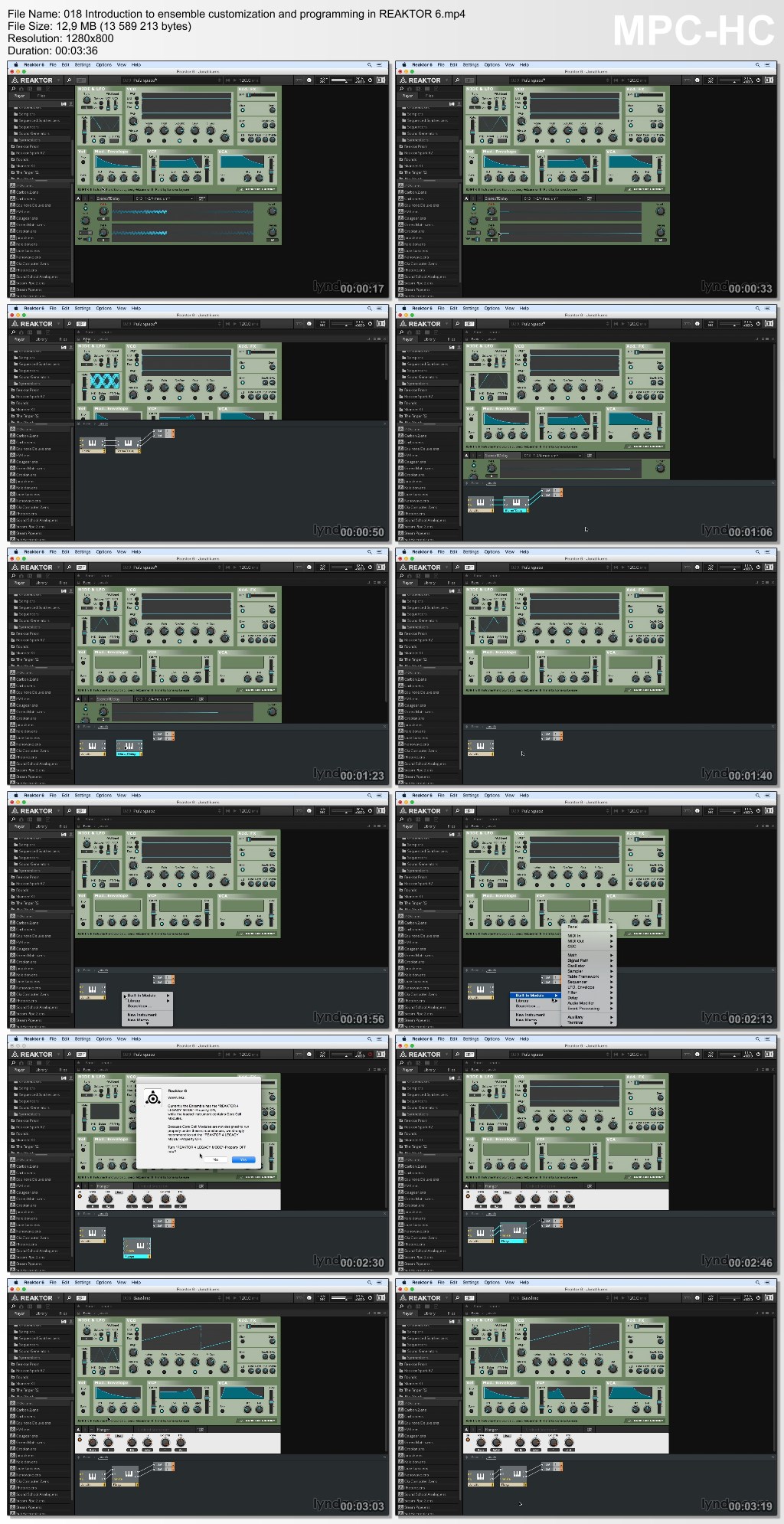Adjust master volume slider in 00:01:23 frame

click(341, 567)
